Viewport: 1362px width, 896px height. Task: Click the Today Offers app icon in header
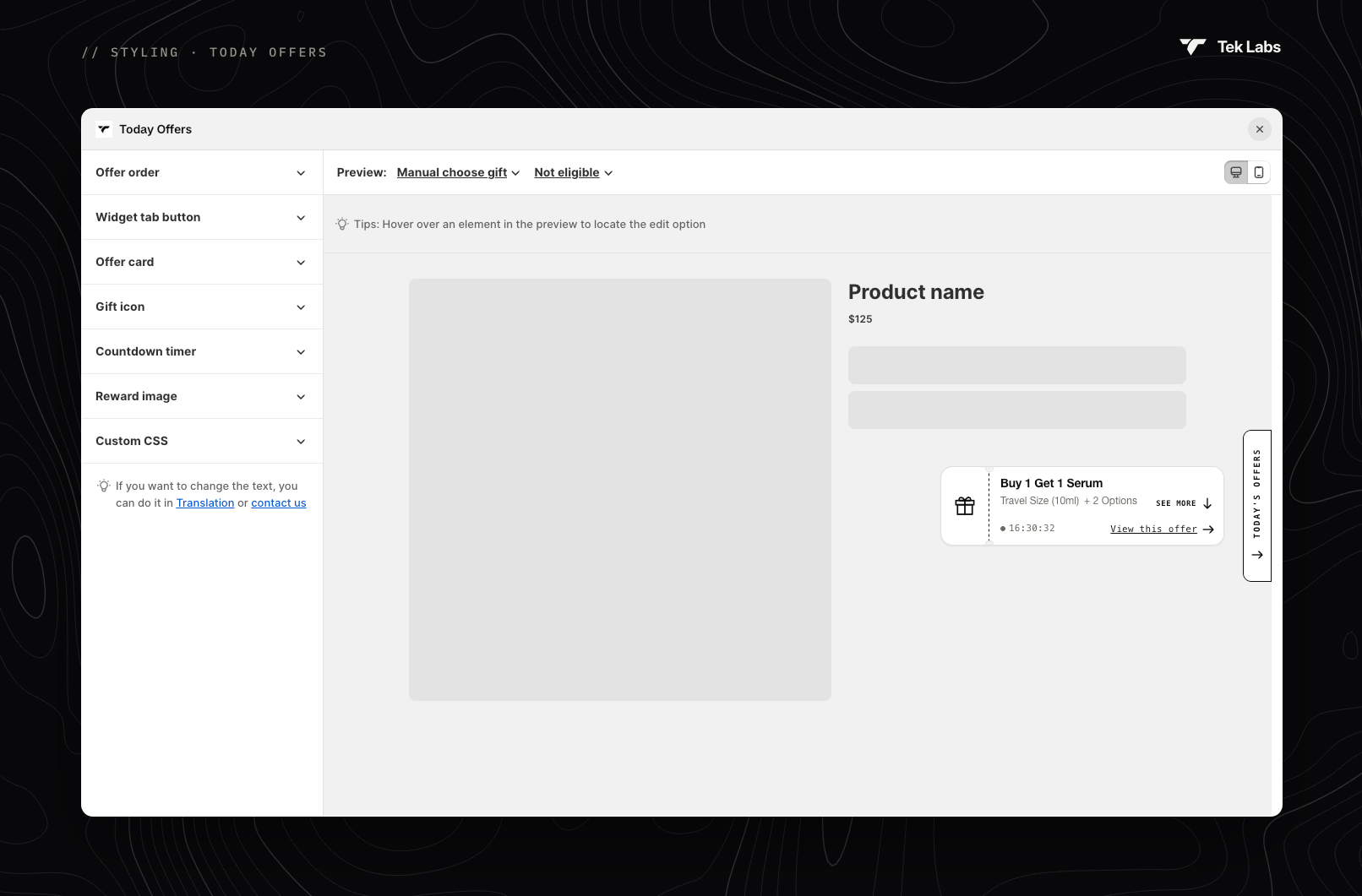tap(104, 129)
